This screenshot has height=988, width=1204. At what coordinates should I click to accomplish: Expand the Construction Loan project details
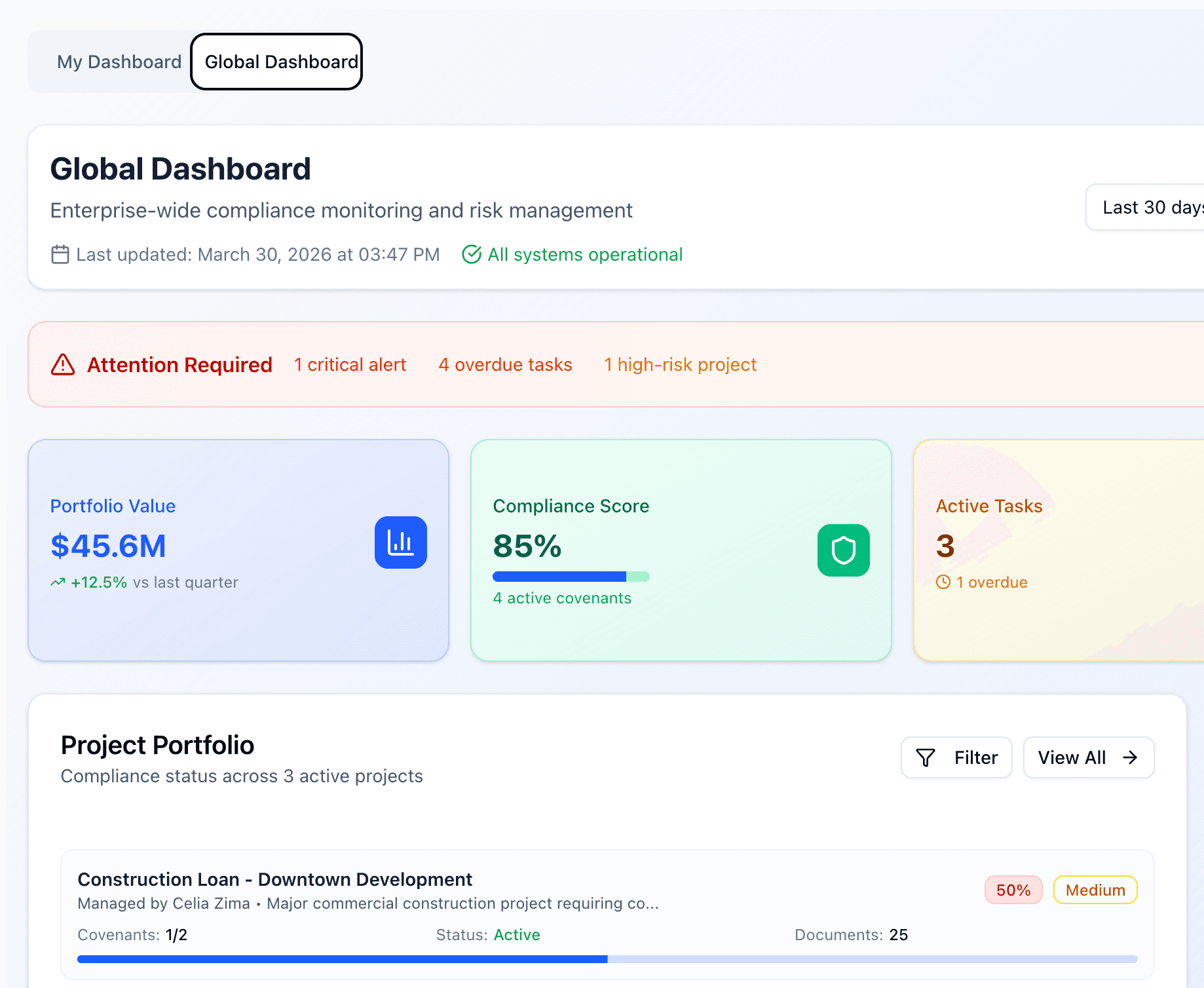pos(275,879)
